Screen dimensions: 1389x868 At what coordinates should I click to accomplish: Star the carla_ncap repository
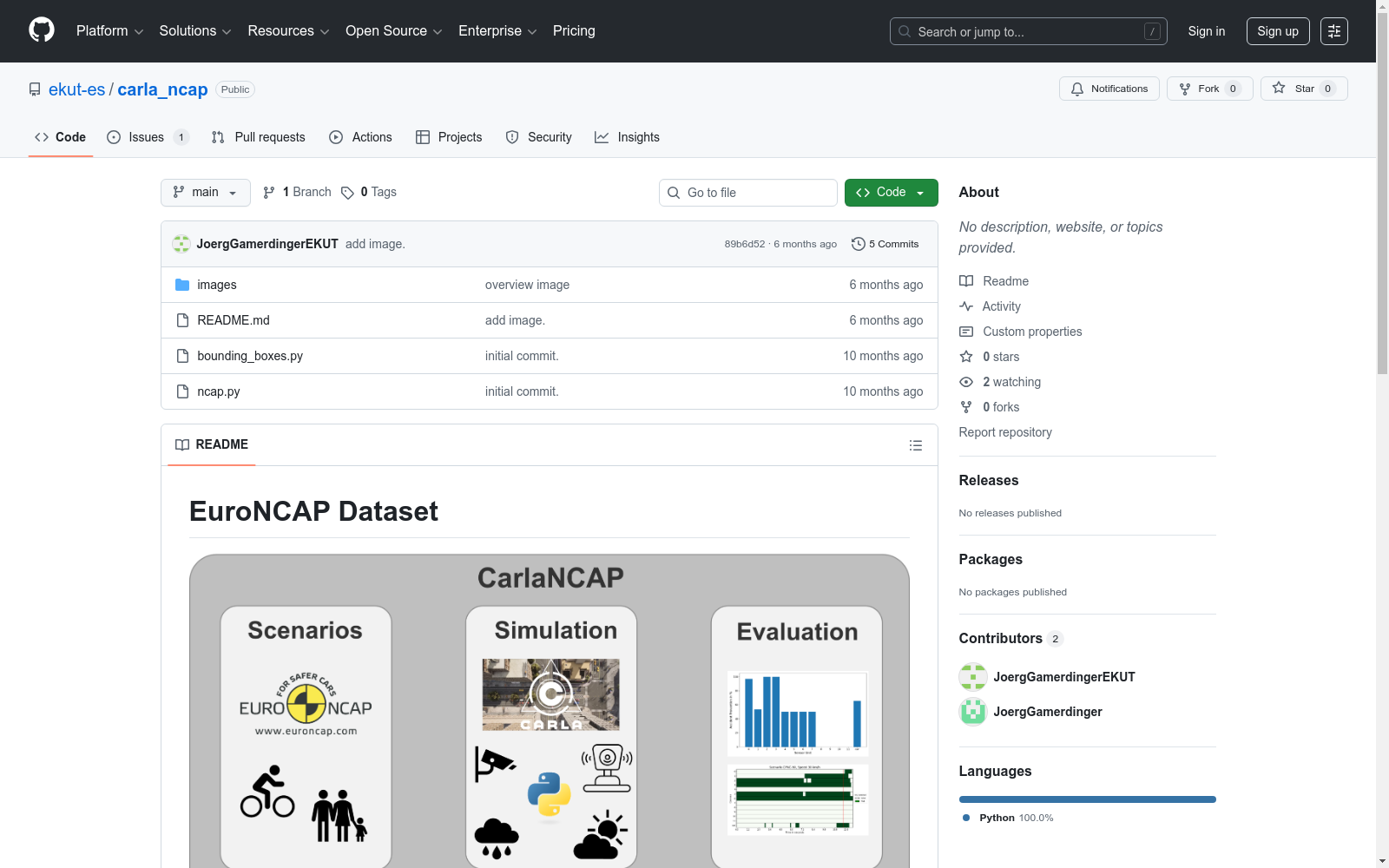[x=1303, y=89]
